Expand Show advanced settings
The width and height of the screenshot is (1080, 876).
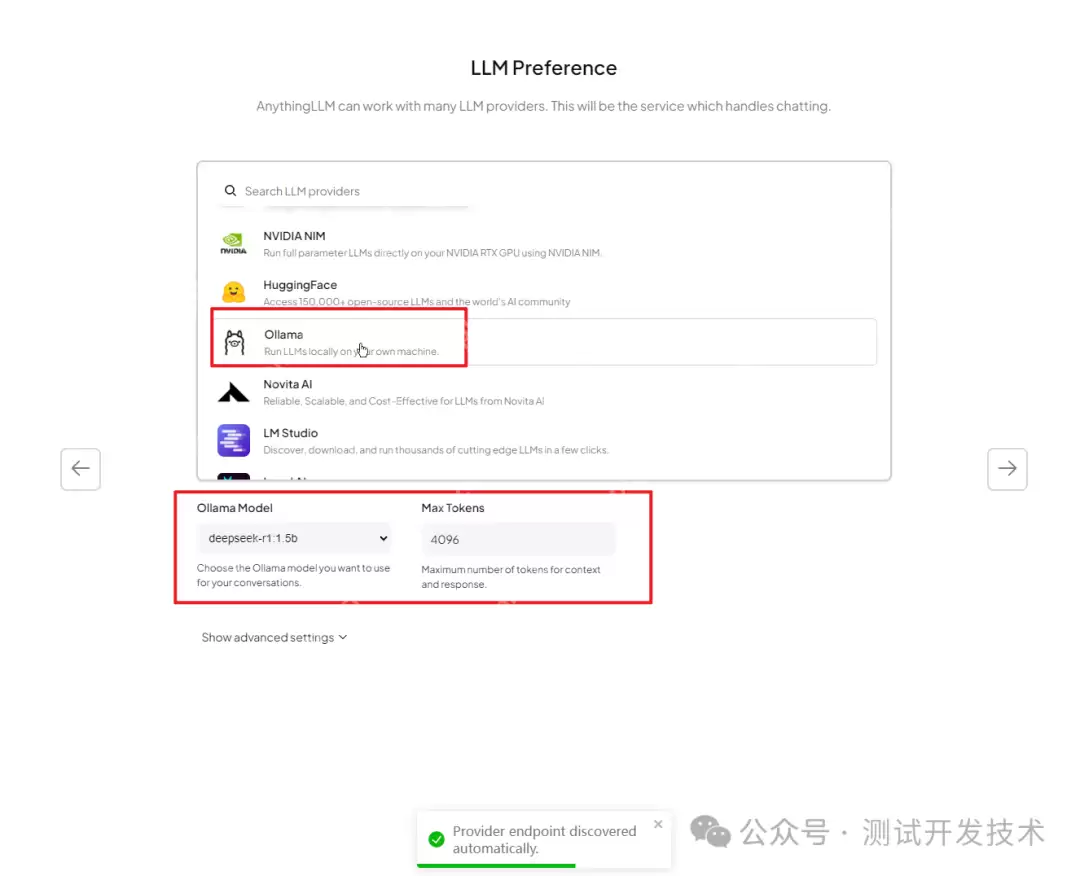click(273, 637)
